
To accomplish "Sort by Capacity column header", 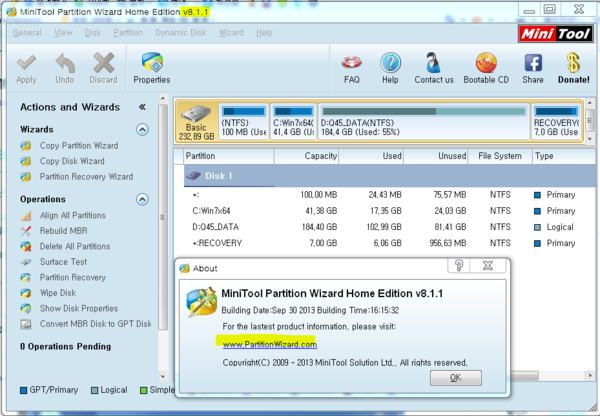I will click(x=307, y=156).
